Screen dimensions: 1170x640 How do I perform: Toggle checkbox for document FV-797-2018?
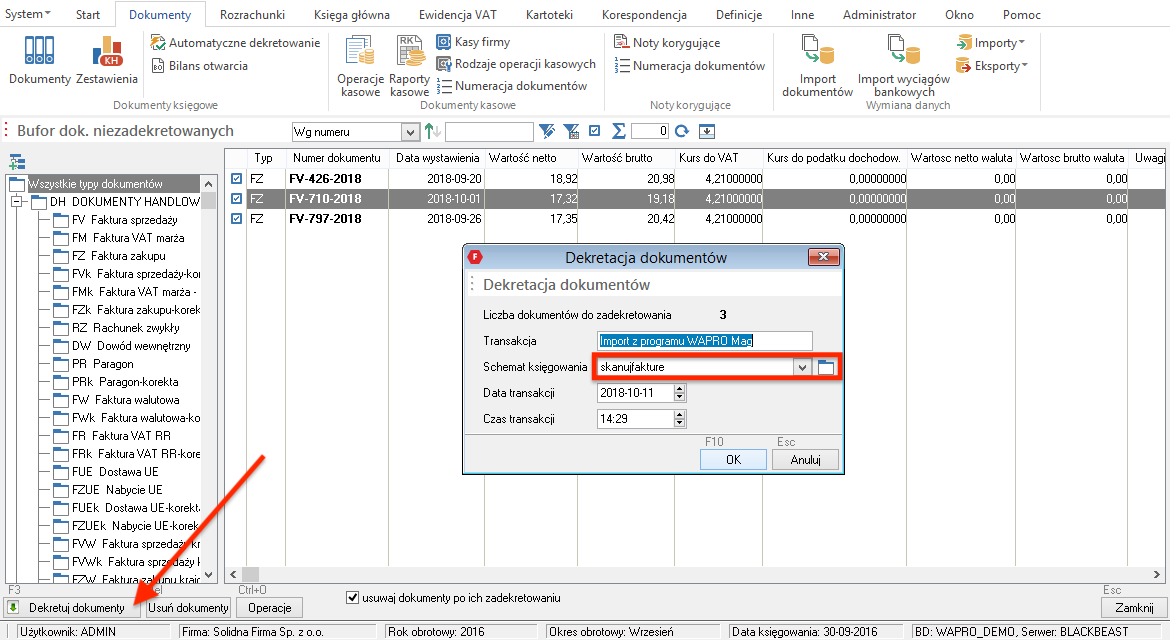tap(237, 218)
